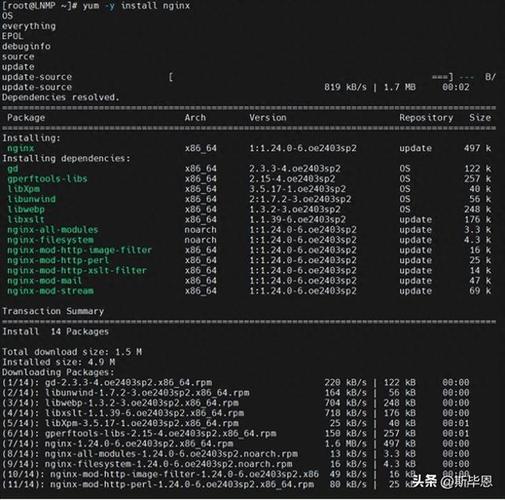Select the 'nginx-mod-http-xslt-filter' package name
Viewport: 505px width, 500px height.
[77, 270]
